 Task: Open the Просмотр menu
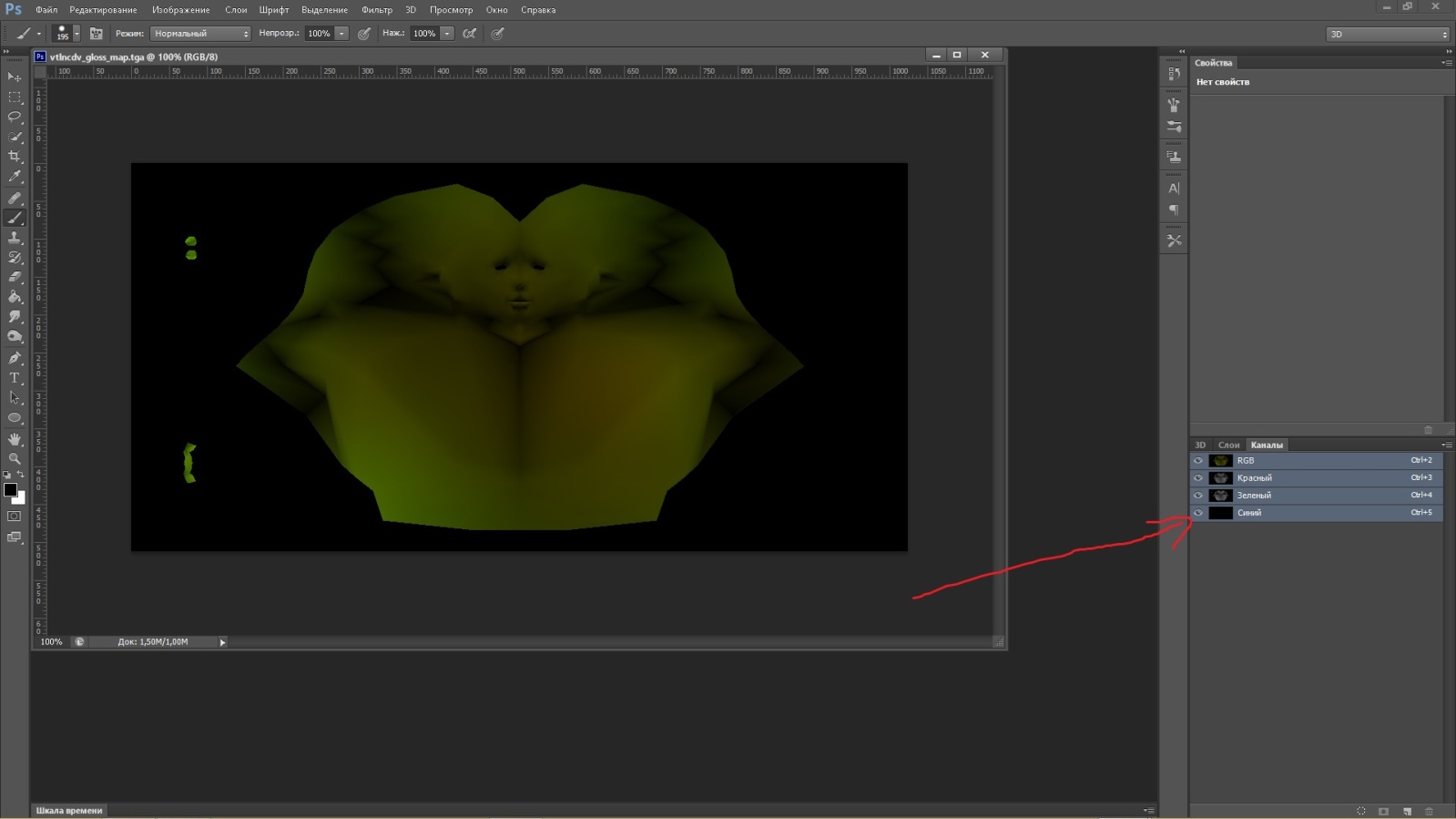point(451,10)
